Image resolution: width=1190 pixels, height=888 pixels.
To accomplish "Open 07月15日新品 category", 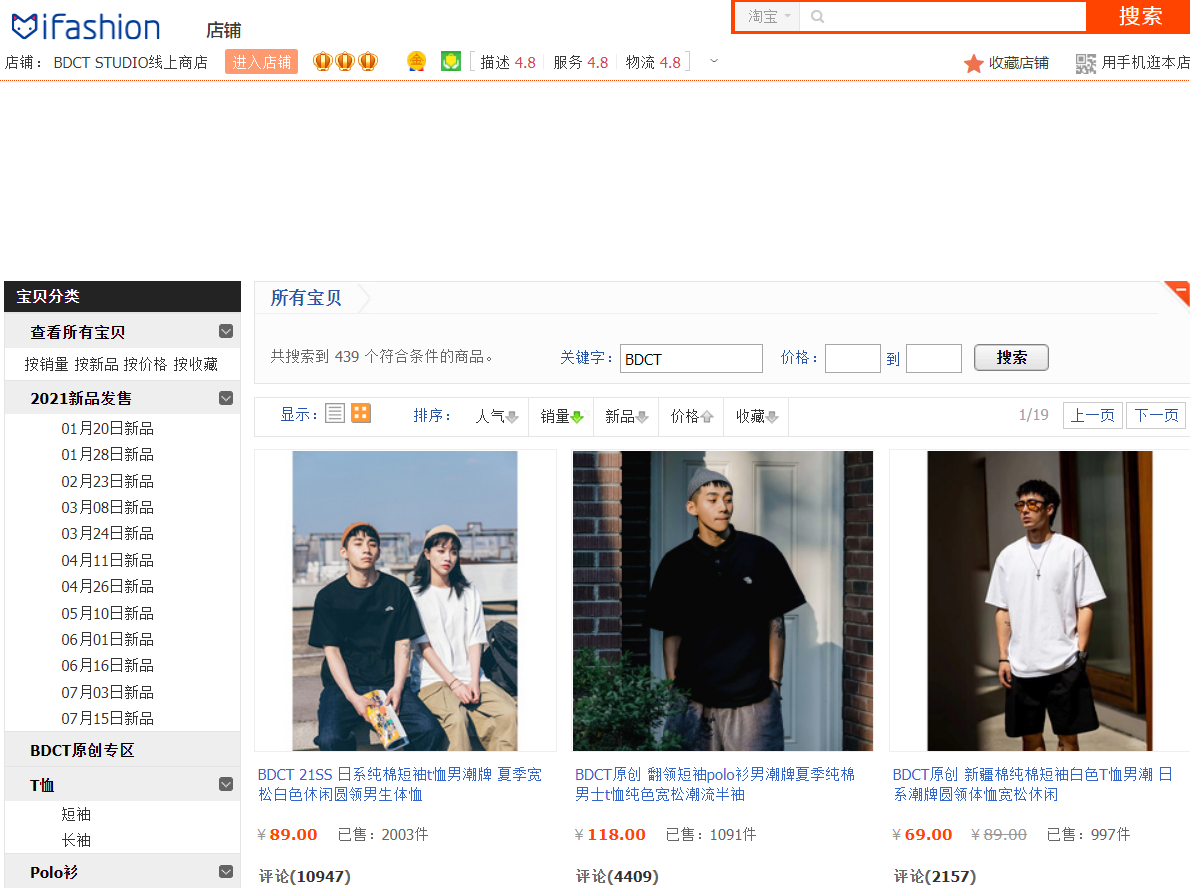I will click(107, 718).
